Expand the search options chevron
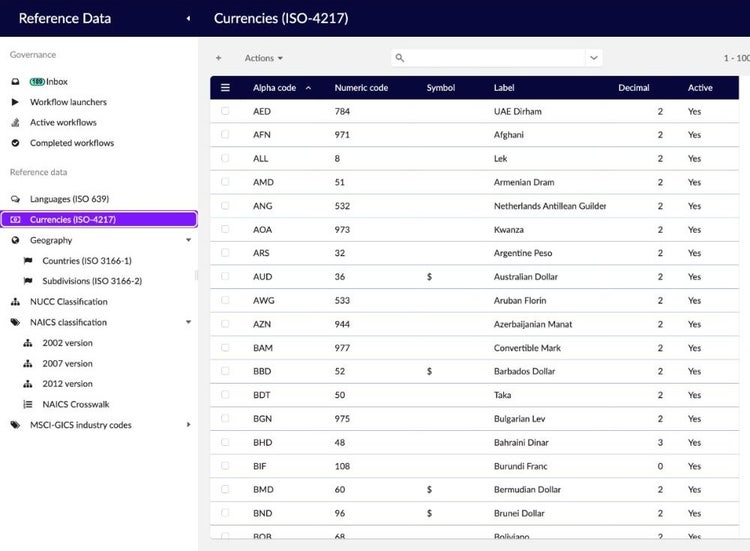Viewport: 750px width, 551px height. (x=594, y=58)
